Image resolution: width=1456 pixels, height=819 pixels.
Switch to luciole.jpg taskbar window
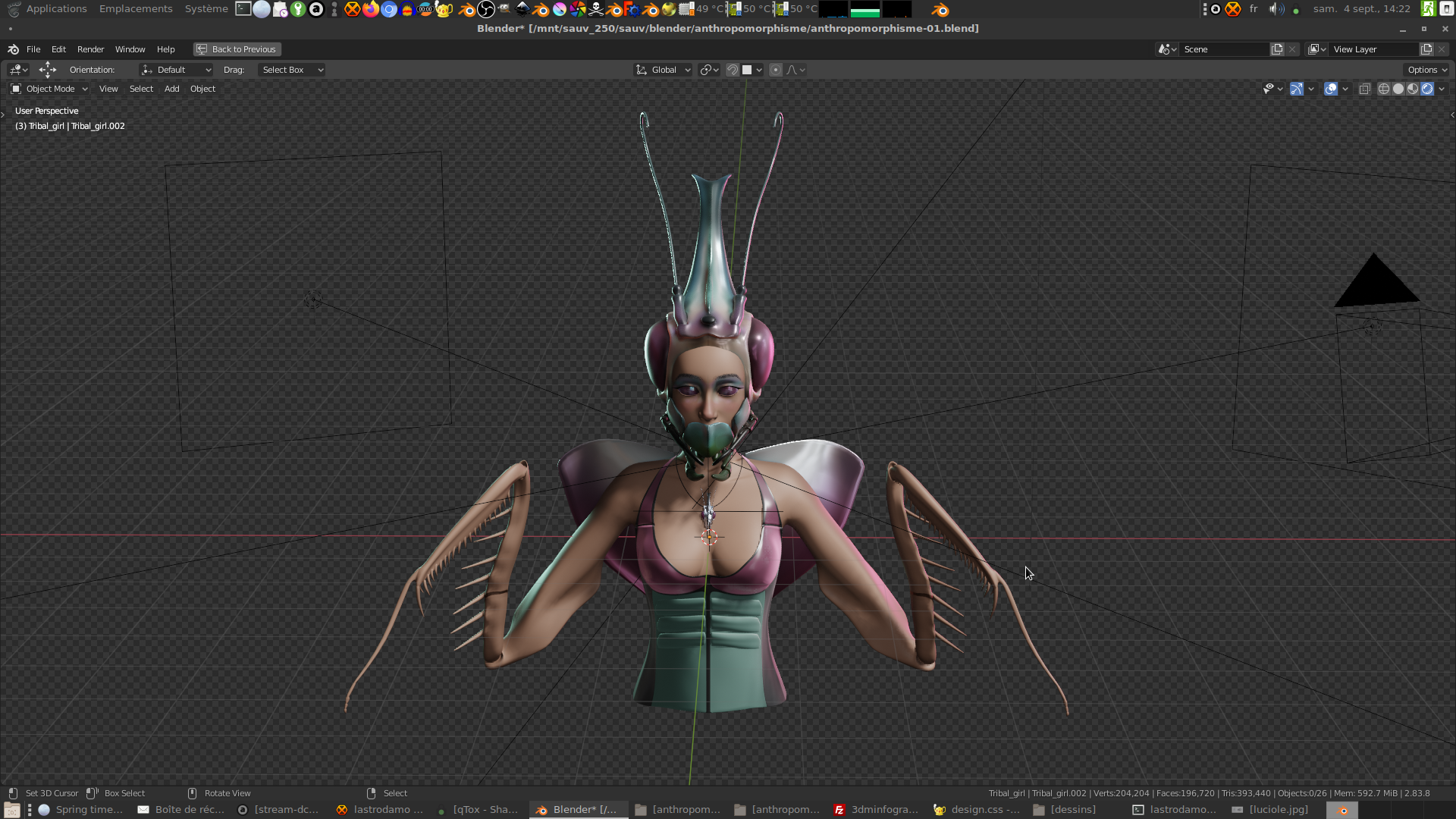pyautogui.click(x=1270, y=810)
